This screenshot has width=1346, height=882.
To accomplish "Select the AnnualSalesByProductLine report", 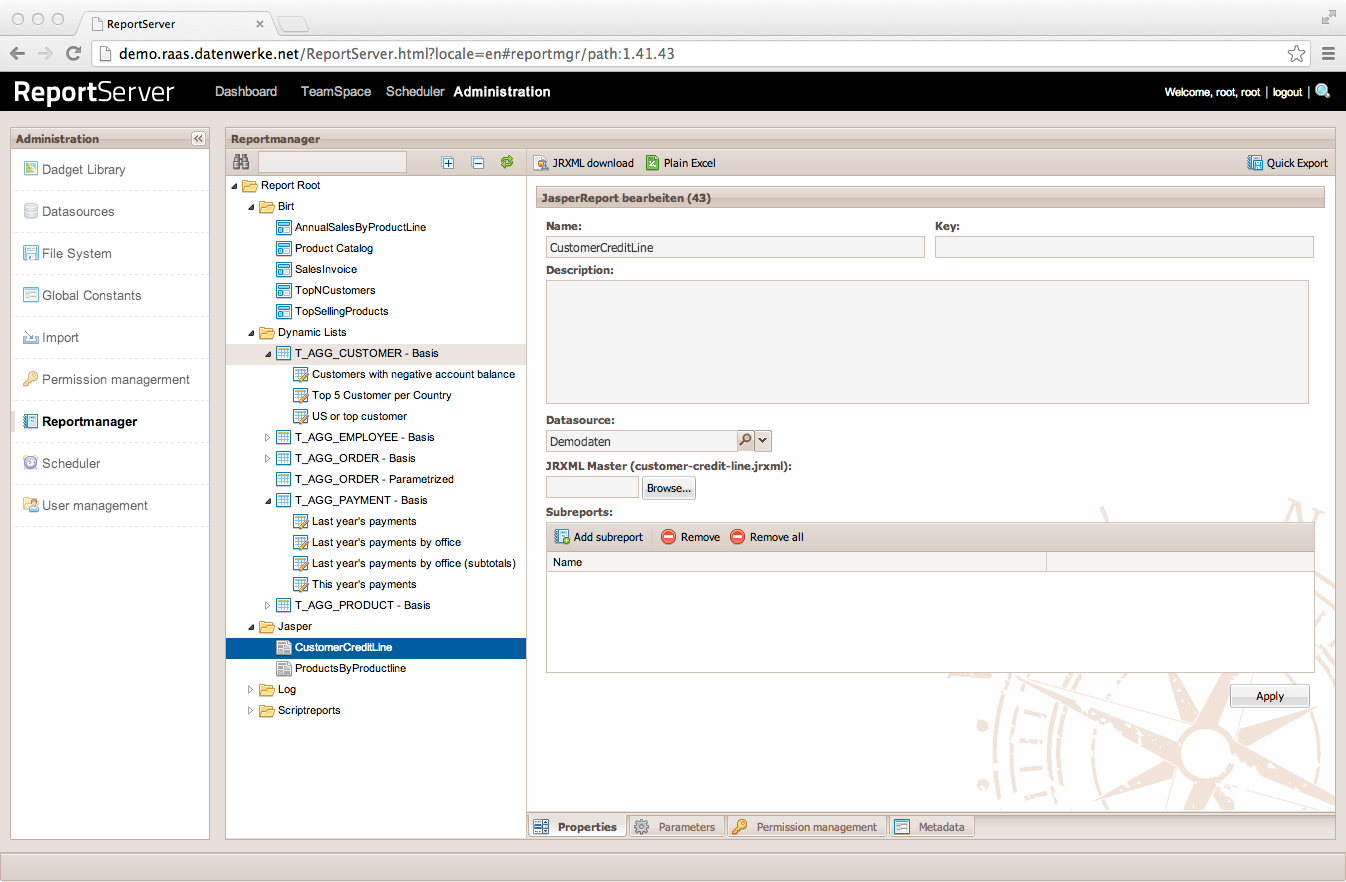I will (360, 227).
